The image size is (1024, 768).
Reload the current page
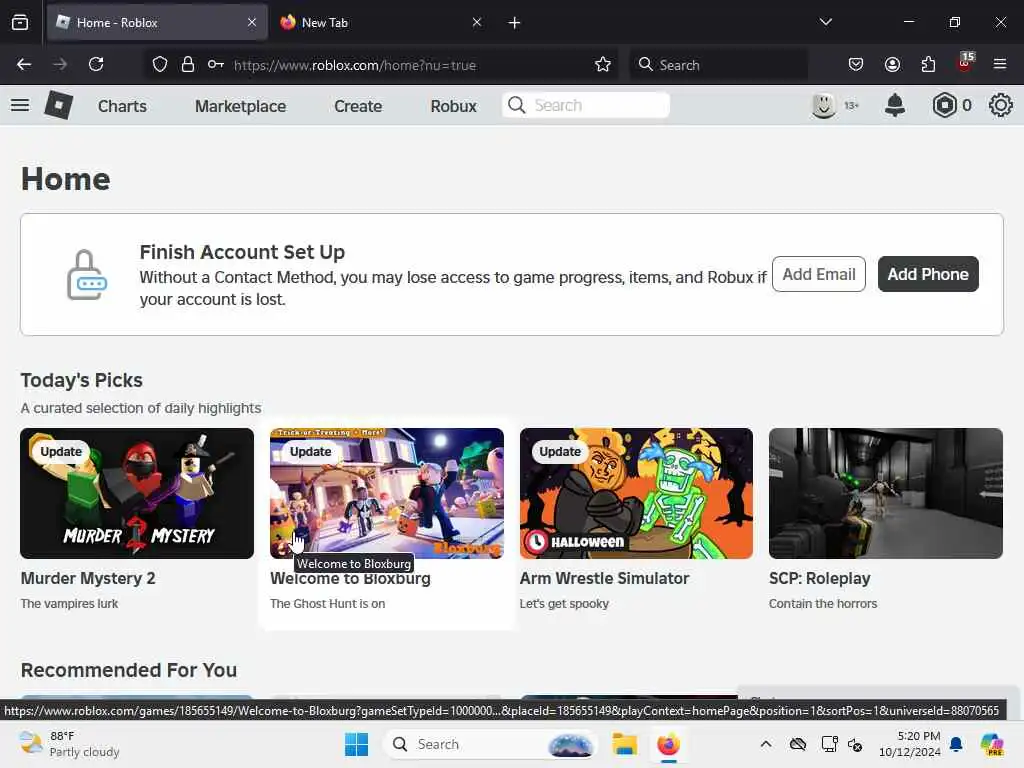96,64
